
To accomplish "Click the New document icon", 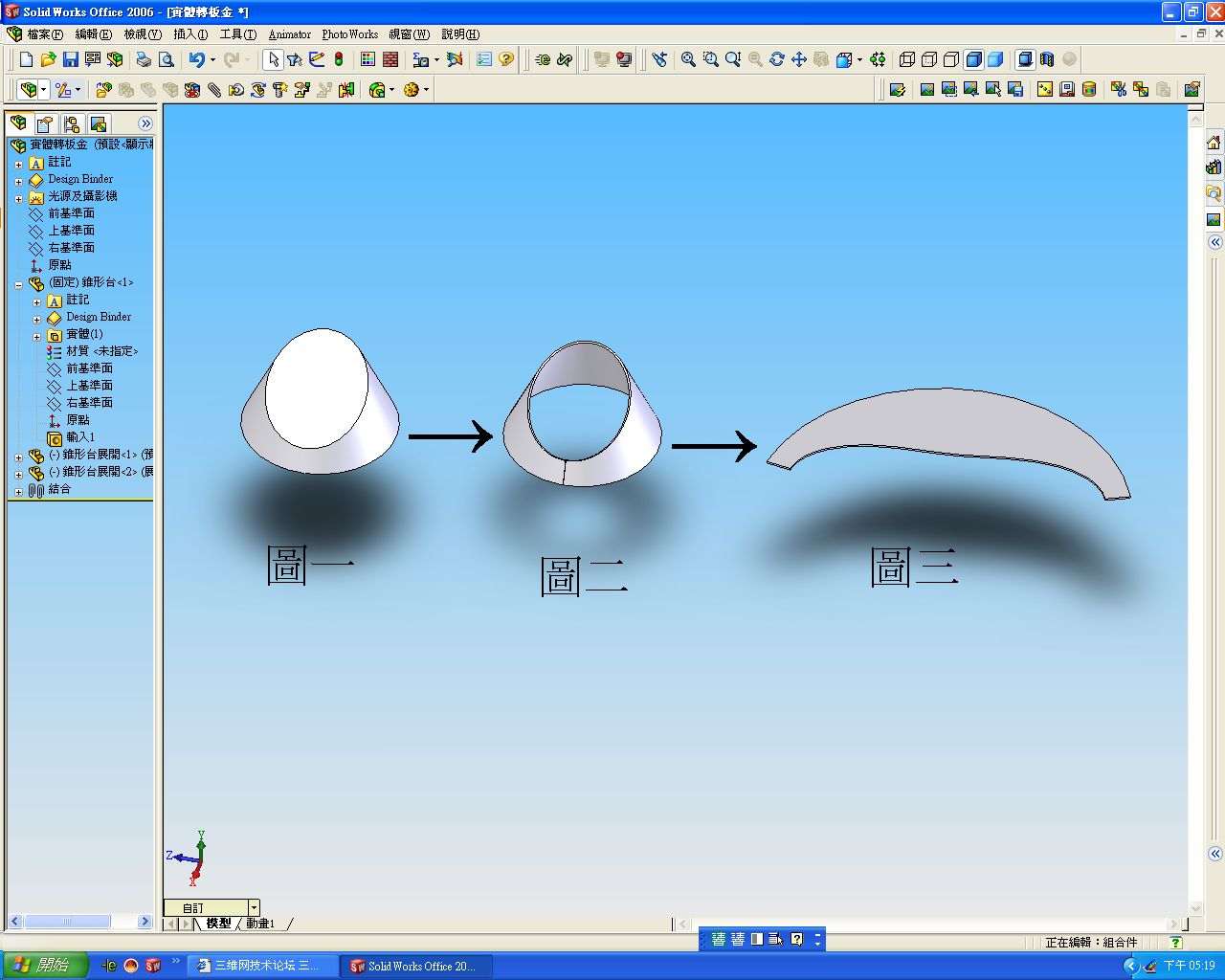I will coord(27,59).
